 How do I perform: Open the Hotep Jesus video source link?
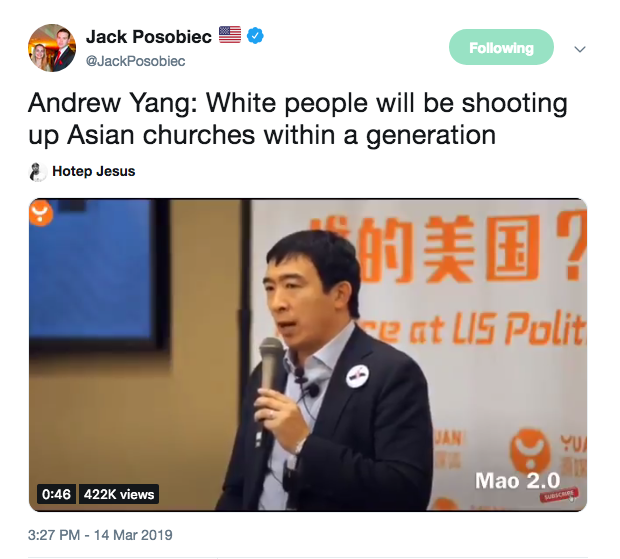[94, 171]
